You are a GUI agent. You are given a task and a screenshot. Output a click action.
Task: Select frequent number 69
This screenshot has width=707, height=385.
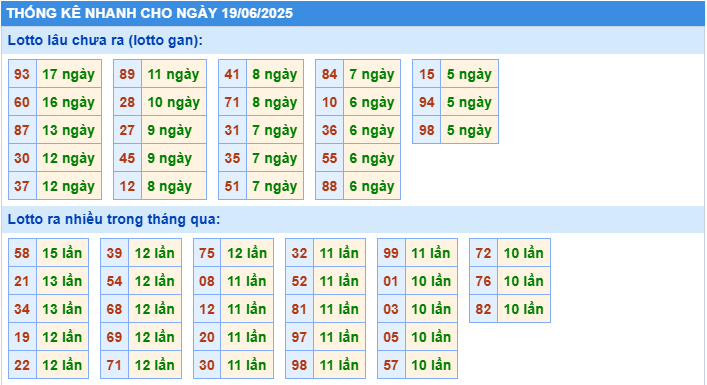tap(115, 337)
